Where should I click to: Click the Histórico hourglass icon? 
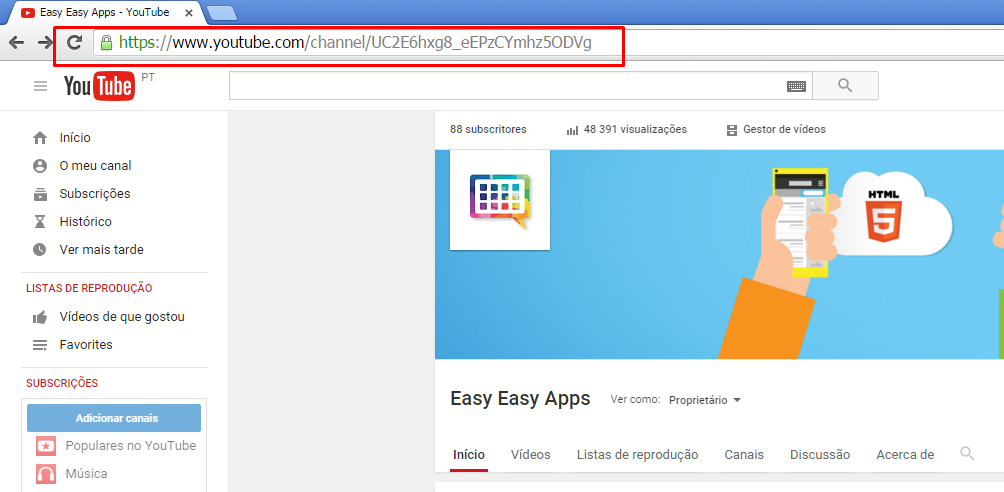(40, 222)
